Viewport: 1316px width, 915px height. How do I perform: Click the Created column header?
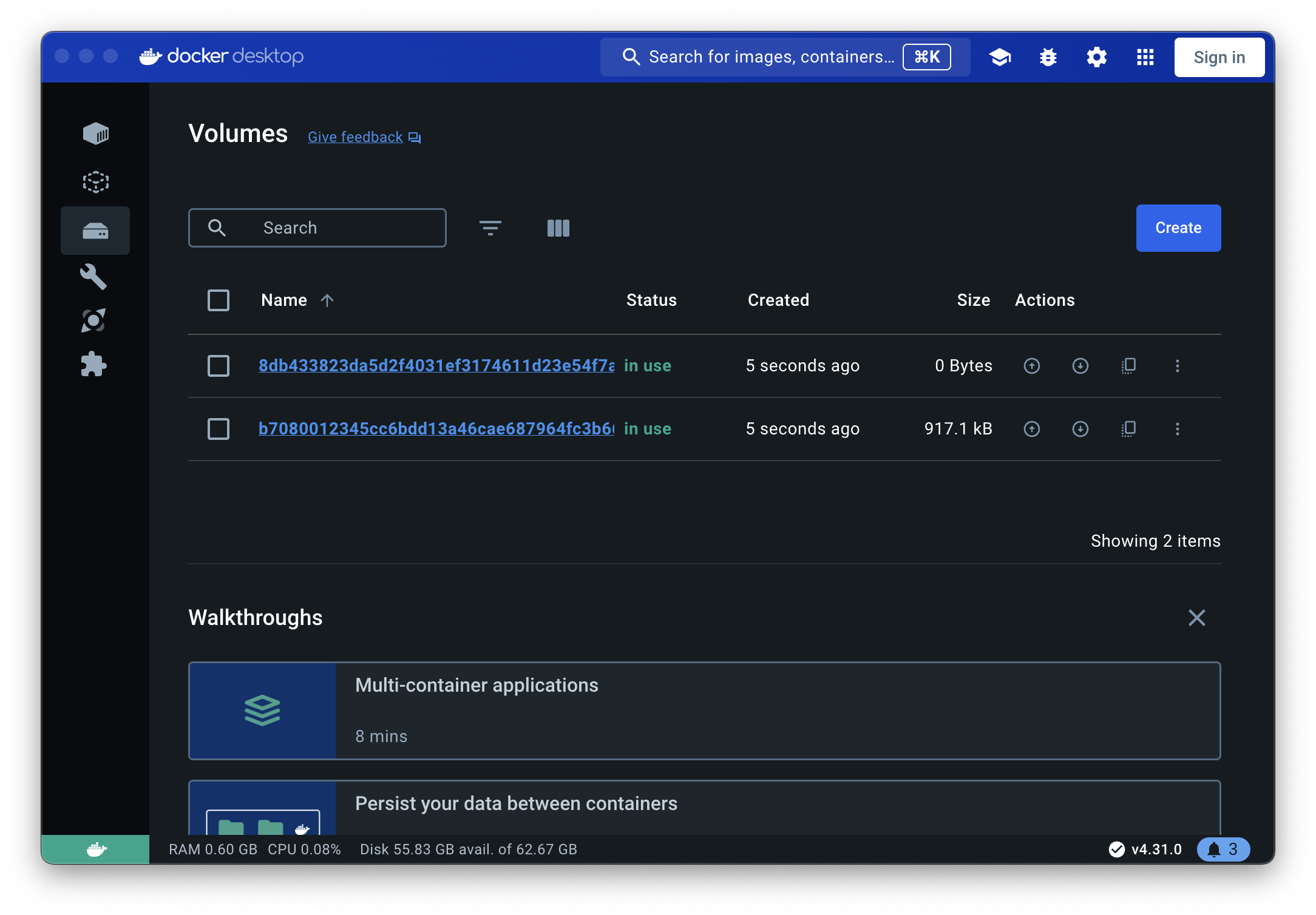tap(778, 300)
